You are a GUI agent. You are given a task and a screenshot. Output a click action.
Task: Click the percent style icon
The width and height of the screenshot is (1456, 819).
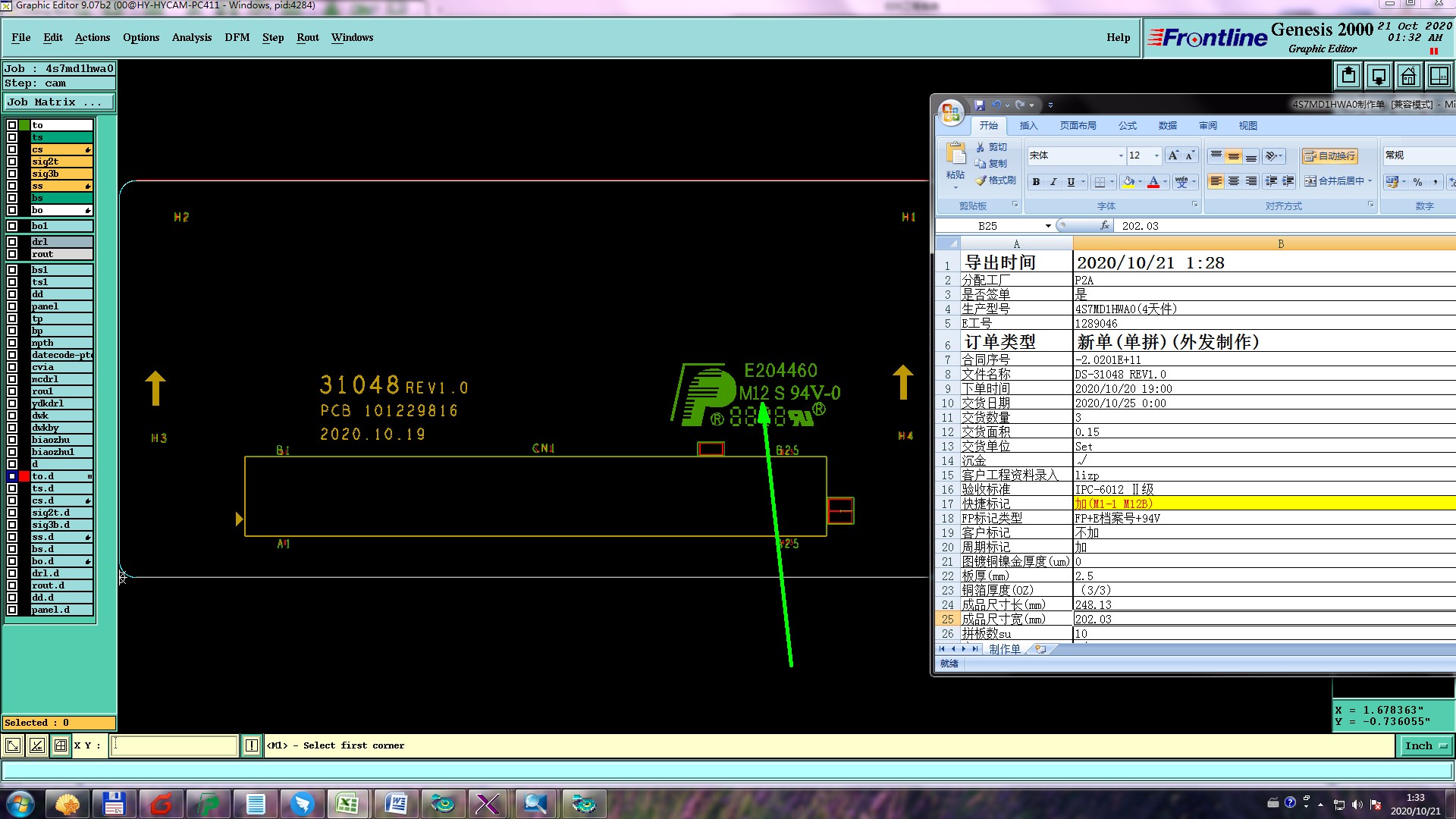1417,182
